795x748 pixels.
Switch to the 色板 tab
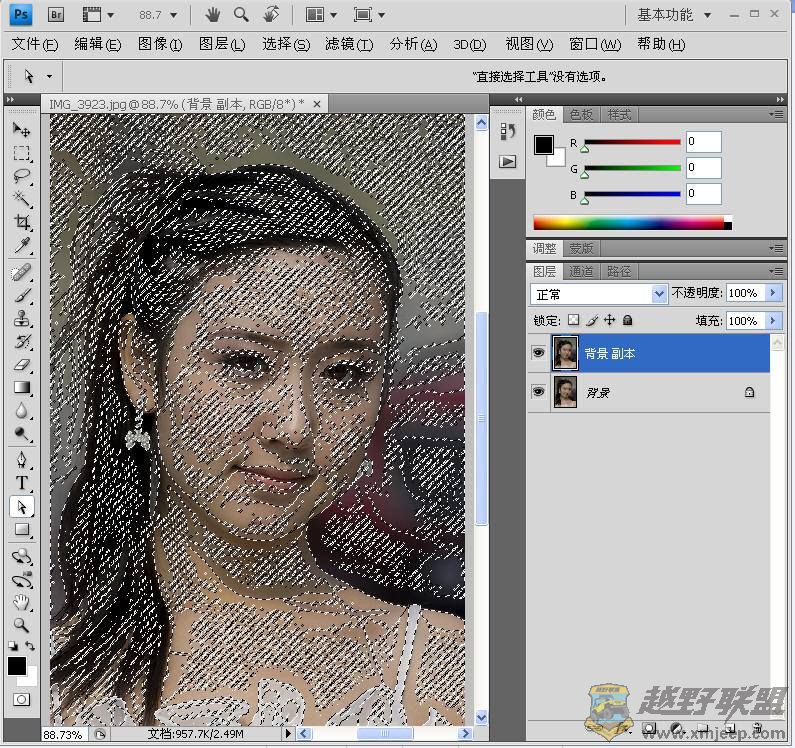[x=581, y=114]
